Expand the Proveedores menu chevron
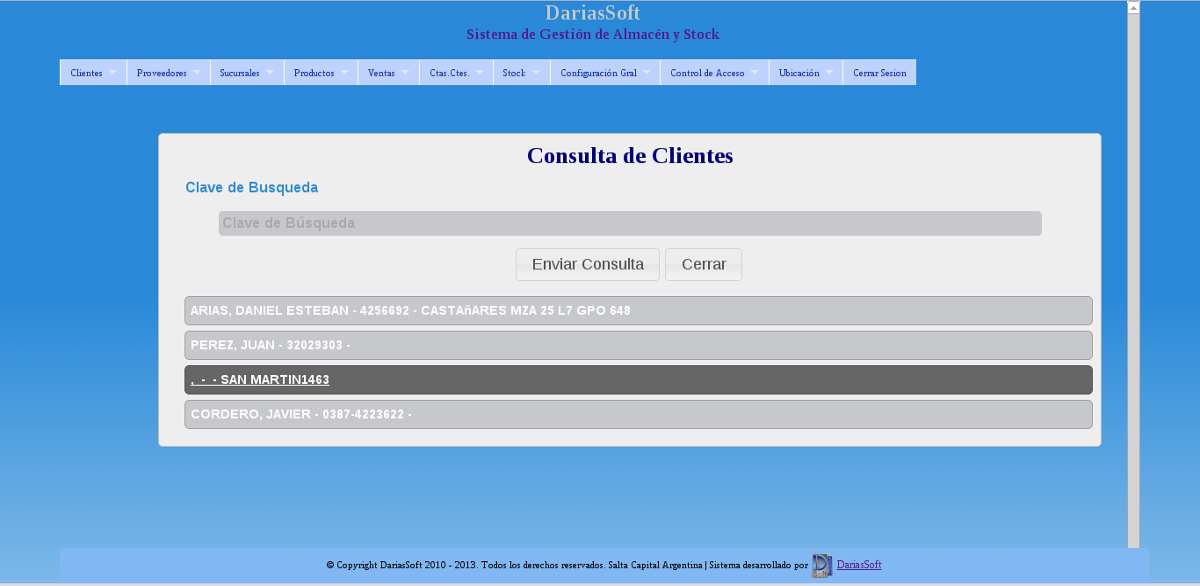The width and height of the screenshot is (1200, 586). point(198,72)
